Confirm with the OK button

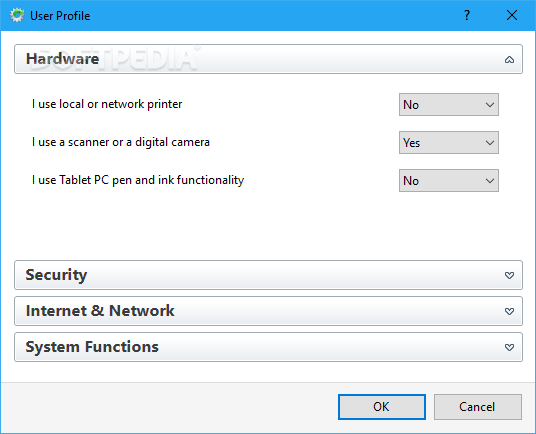(382, 407)
